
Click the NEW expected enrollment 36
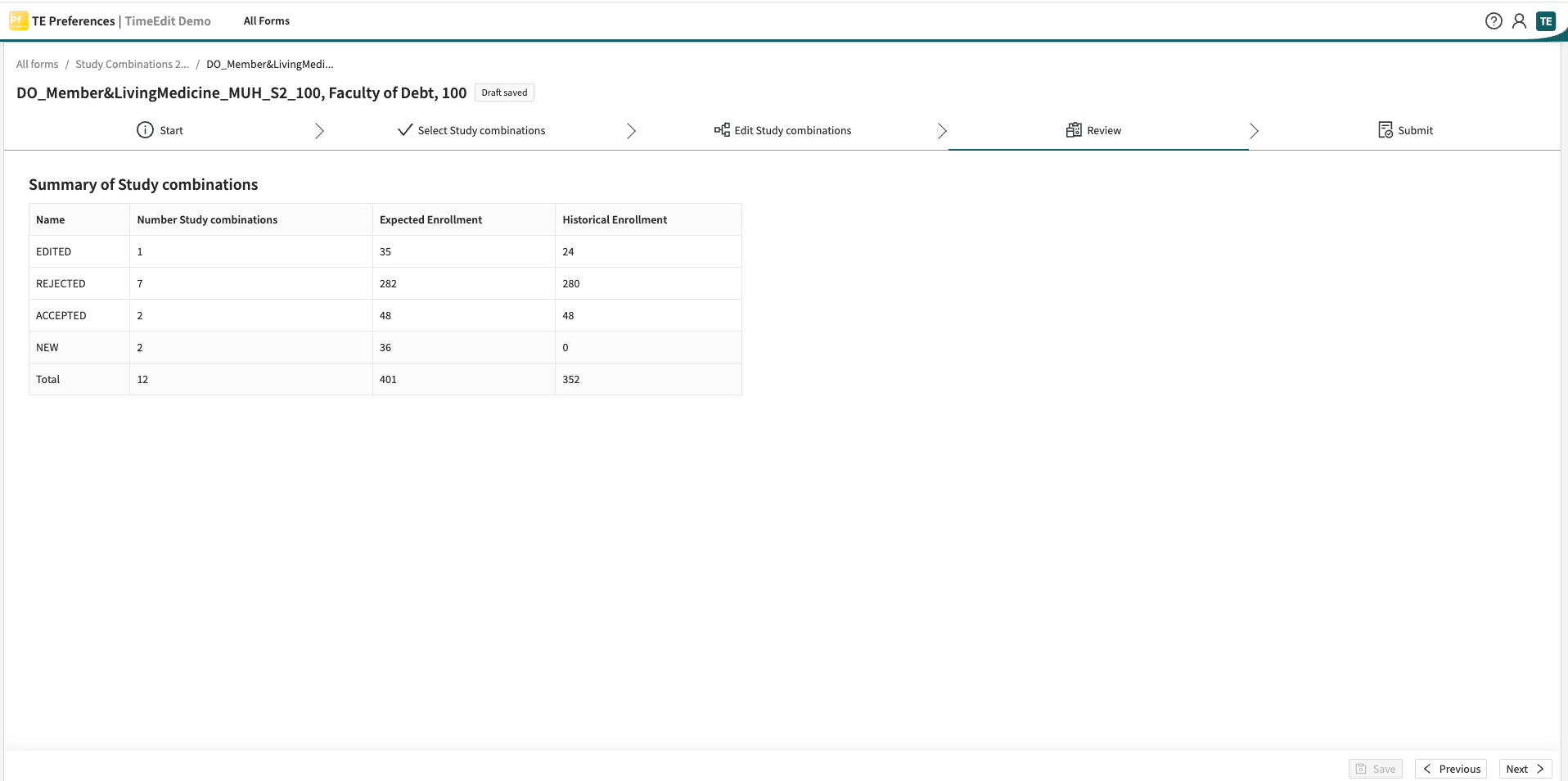385,347
